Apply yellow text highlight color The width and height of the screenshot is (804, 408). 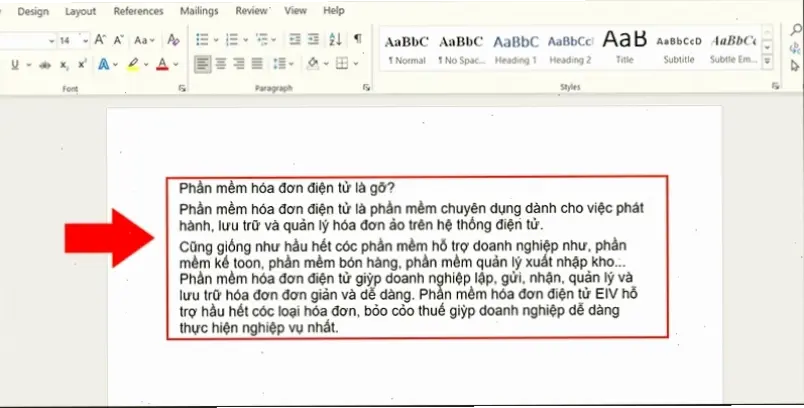[x=133, y=65]
